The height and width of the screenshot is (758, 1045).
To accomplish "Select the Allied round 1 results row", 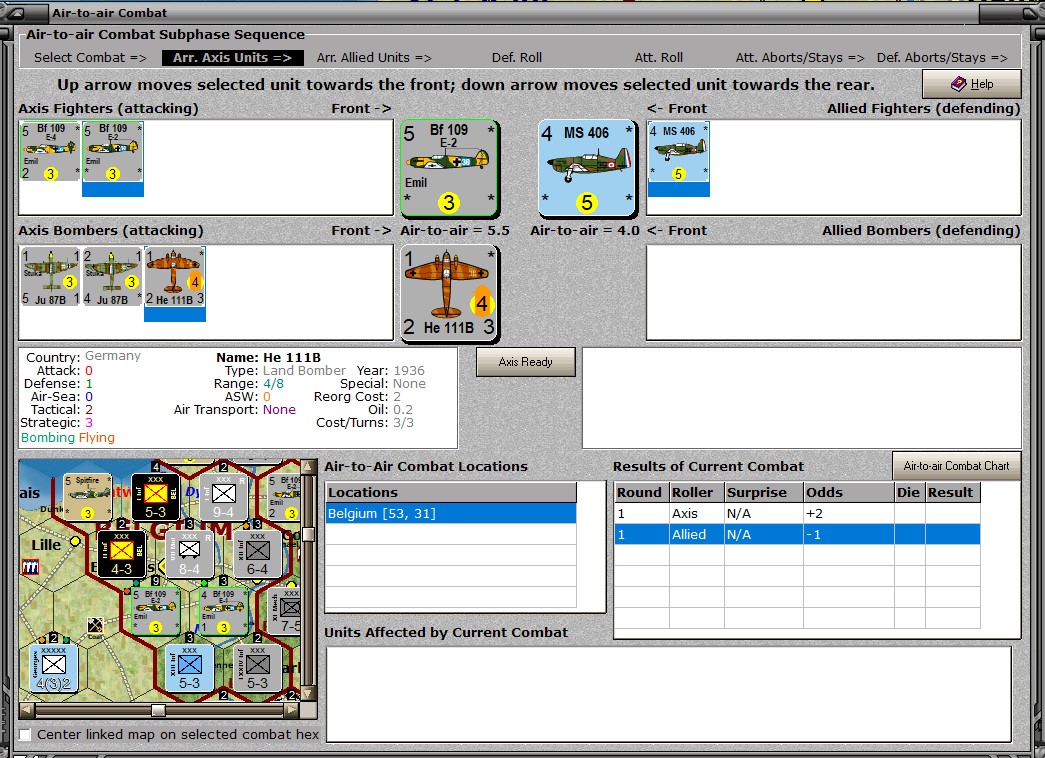I will pyautogui.click(x=798, y=535).
